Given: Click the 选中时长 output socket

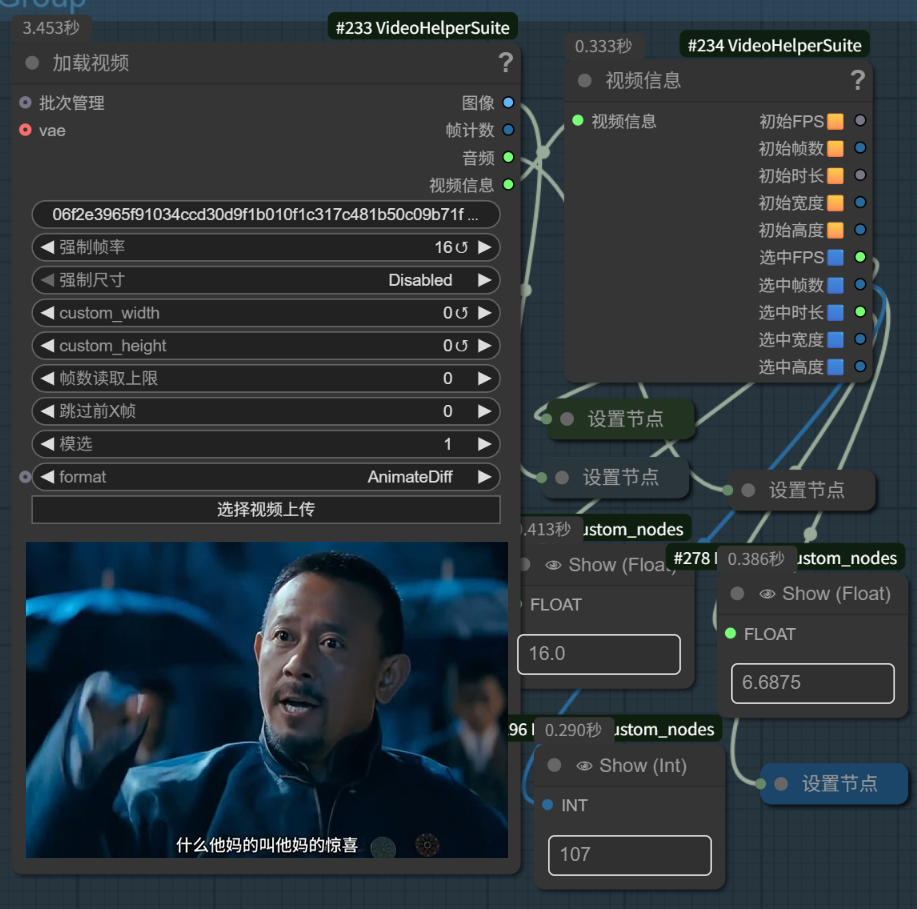Looking at the screenshot, I should (x=860, y=312).
